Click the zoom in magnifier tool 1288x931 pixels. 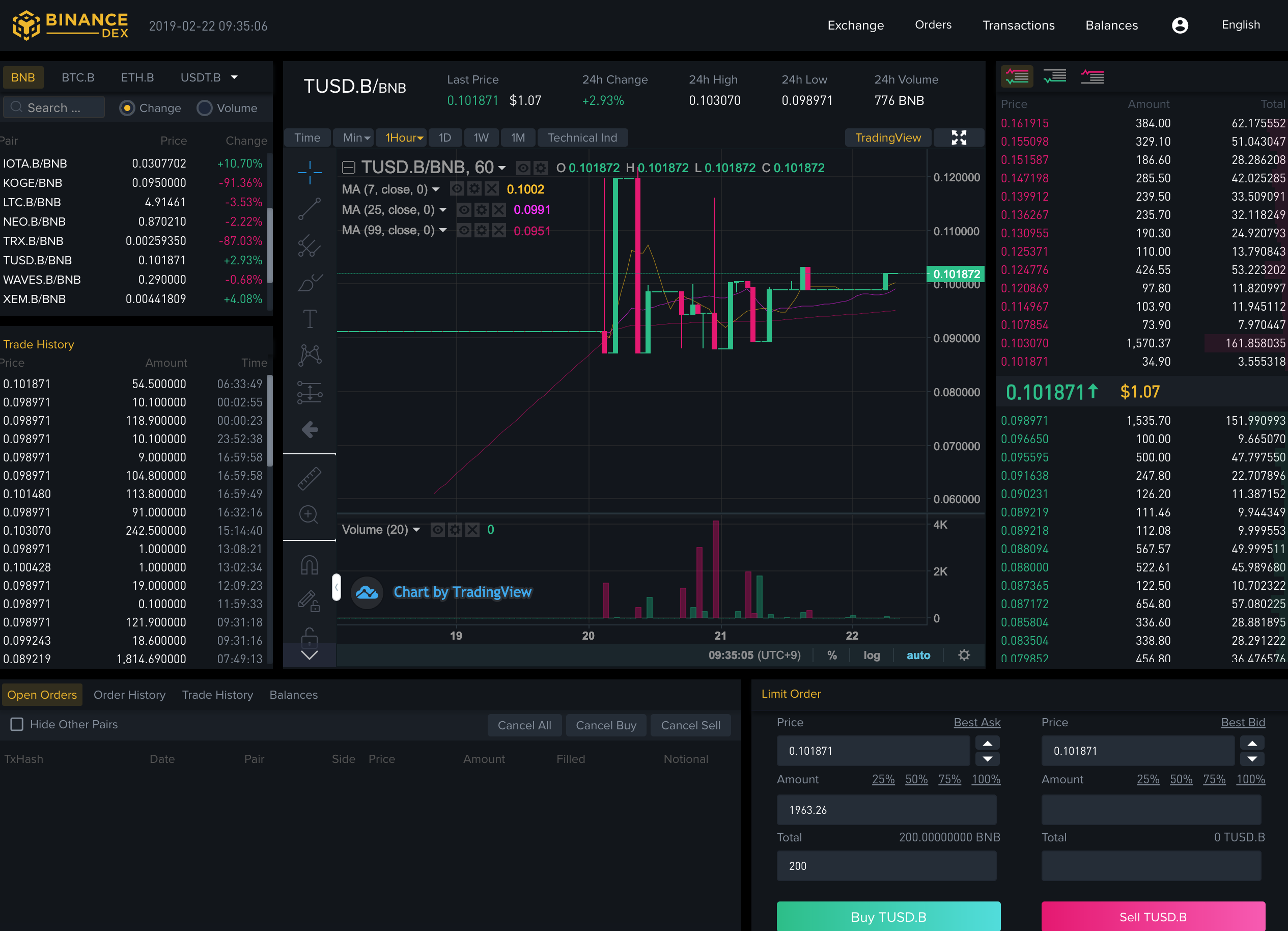[x=309, y=514]
